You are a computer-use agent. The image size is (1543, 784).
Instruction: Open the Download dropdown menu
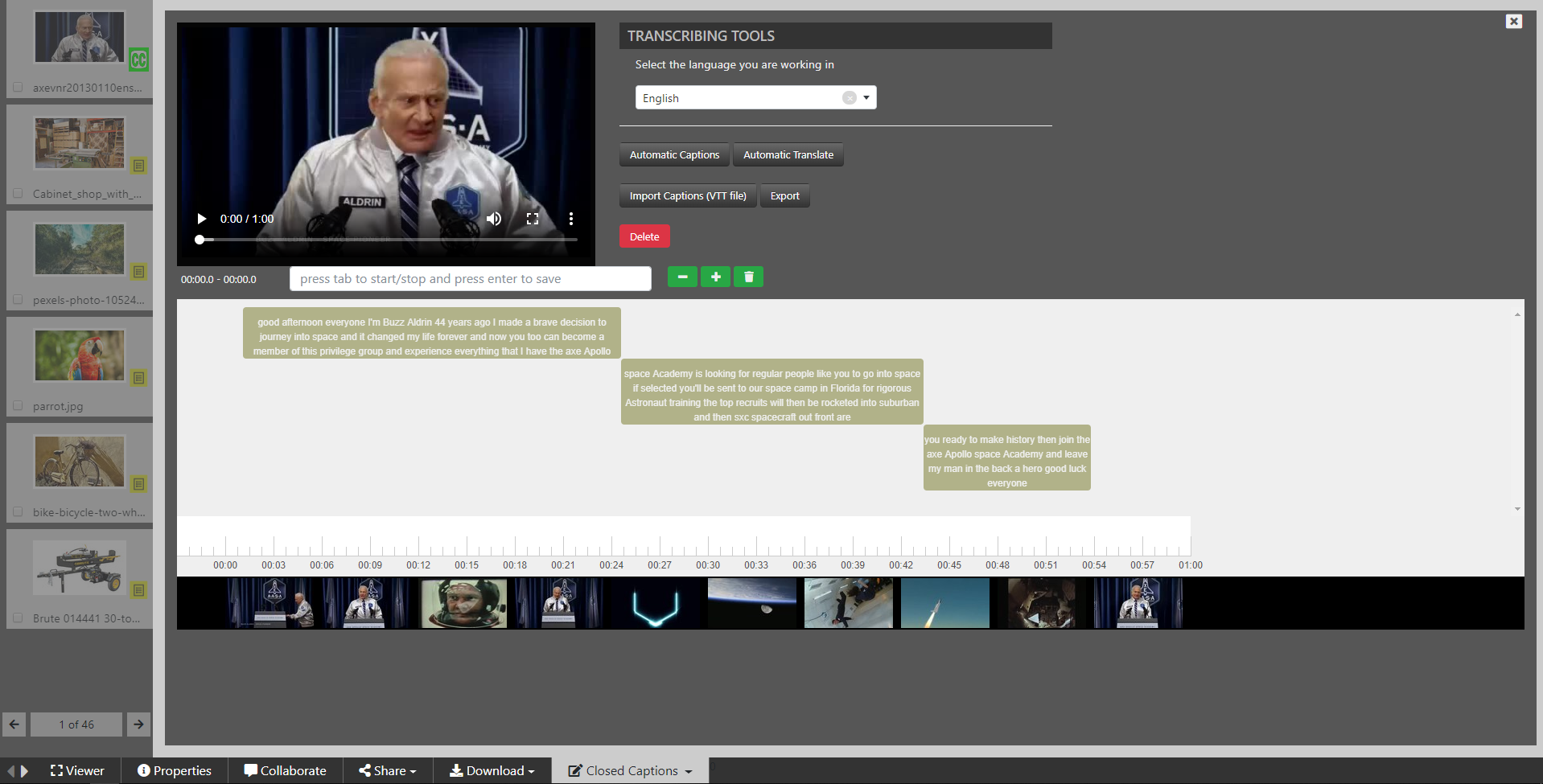tap(491, 770)
